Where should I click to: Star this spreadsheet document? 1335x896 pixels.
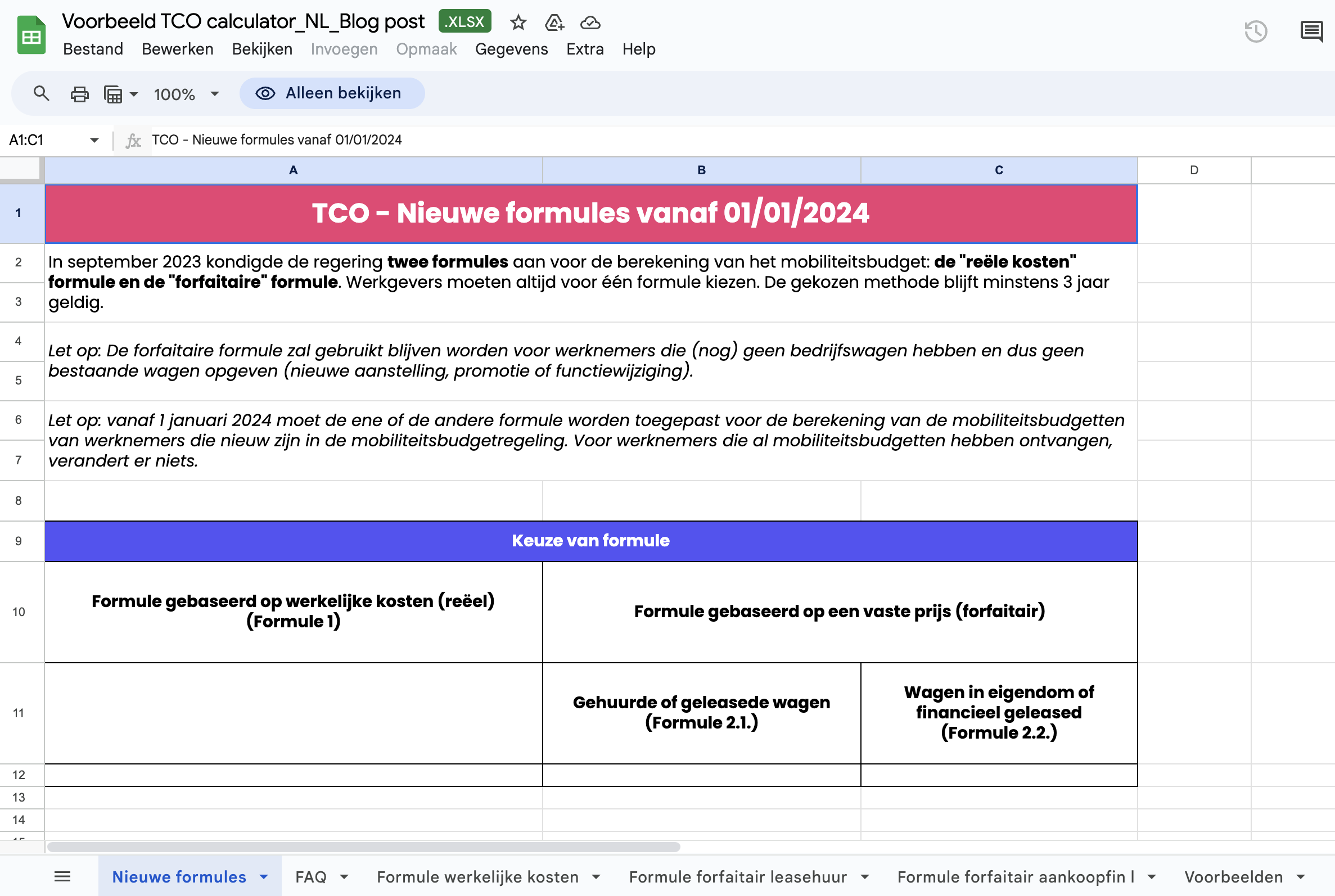pyautogui.click(x=518, y=22)
